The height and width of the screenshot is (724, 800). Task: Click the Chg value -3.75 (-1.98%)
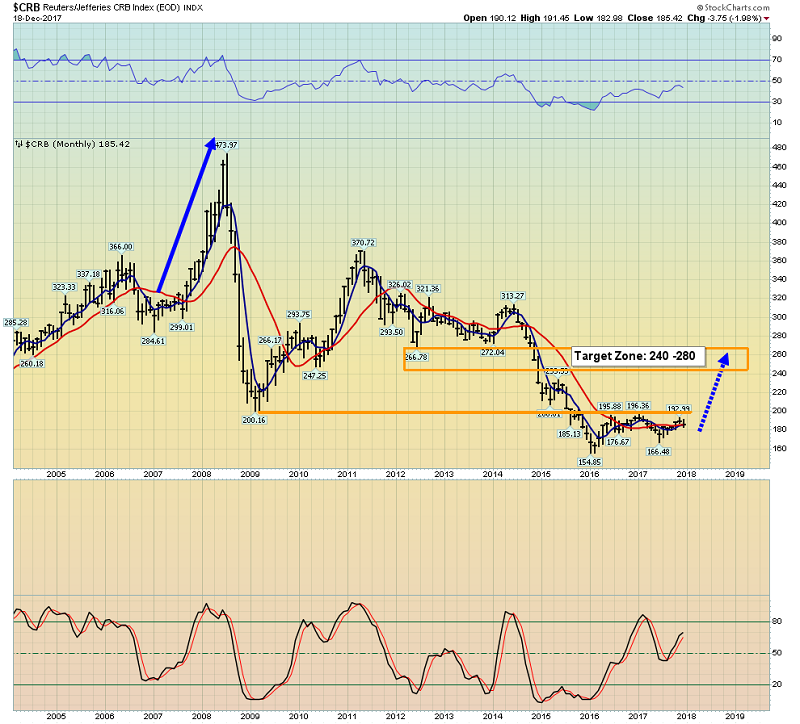point(734,18)
